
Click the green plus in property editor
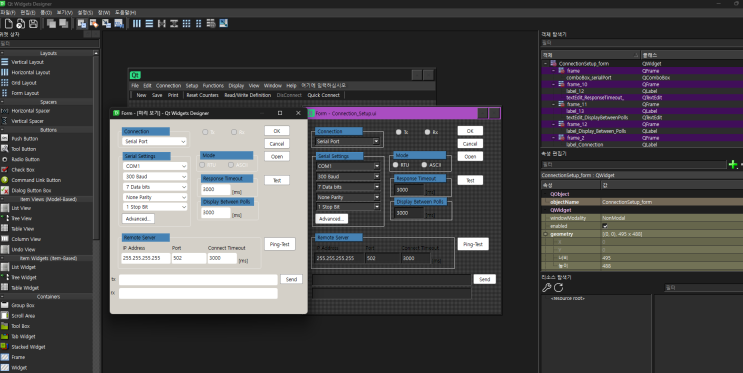click(x=733, y=164)
